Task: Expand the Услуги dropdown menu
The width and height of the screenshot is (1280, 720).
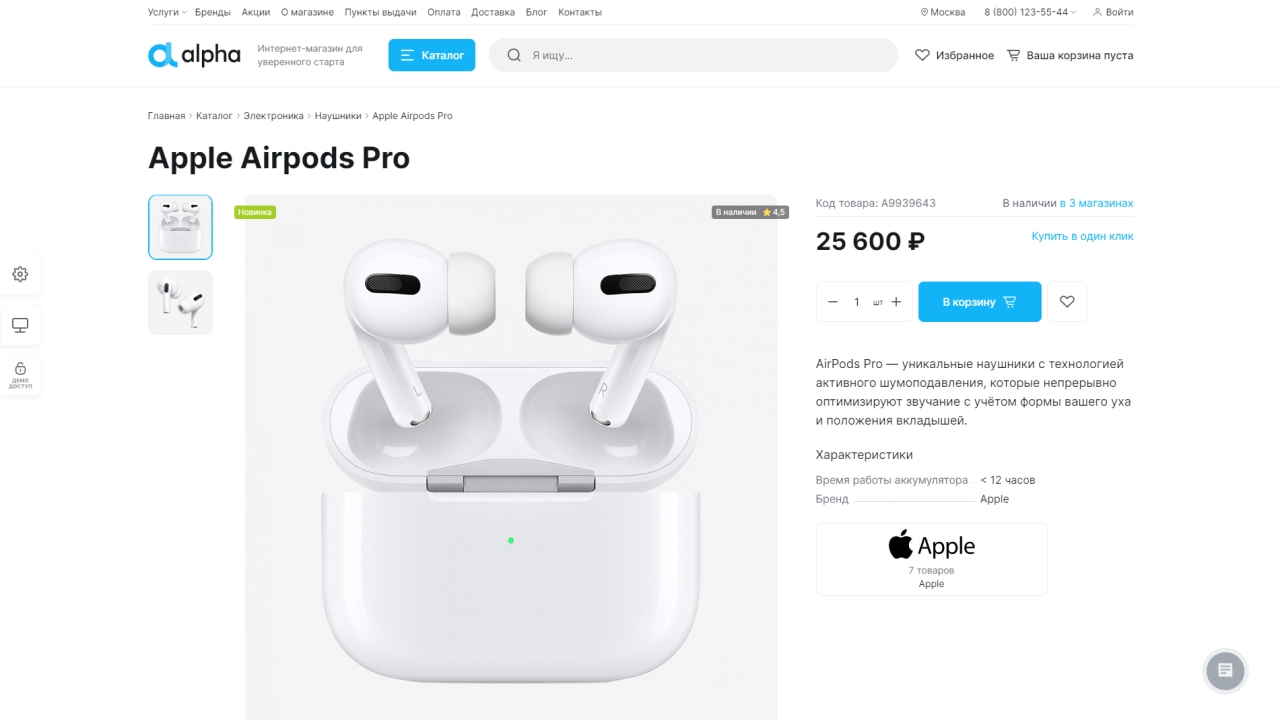Action: [167, 12]
